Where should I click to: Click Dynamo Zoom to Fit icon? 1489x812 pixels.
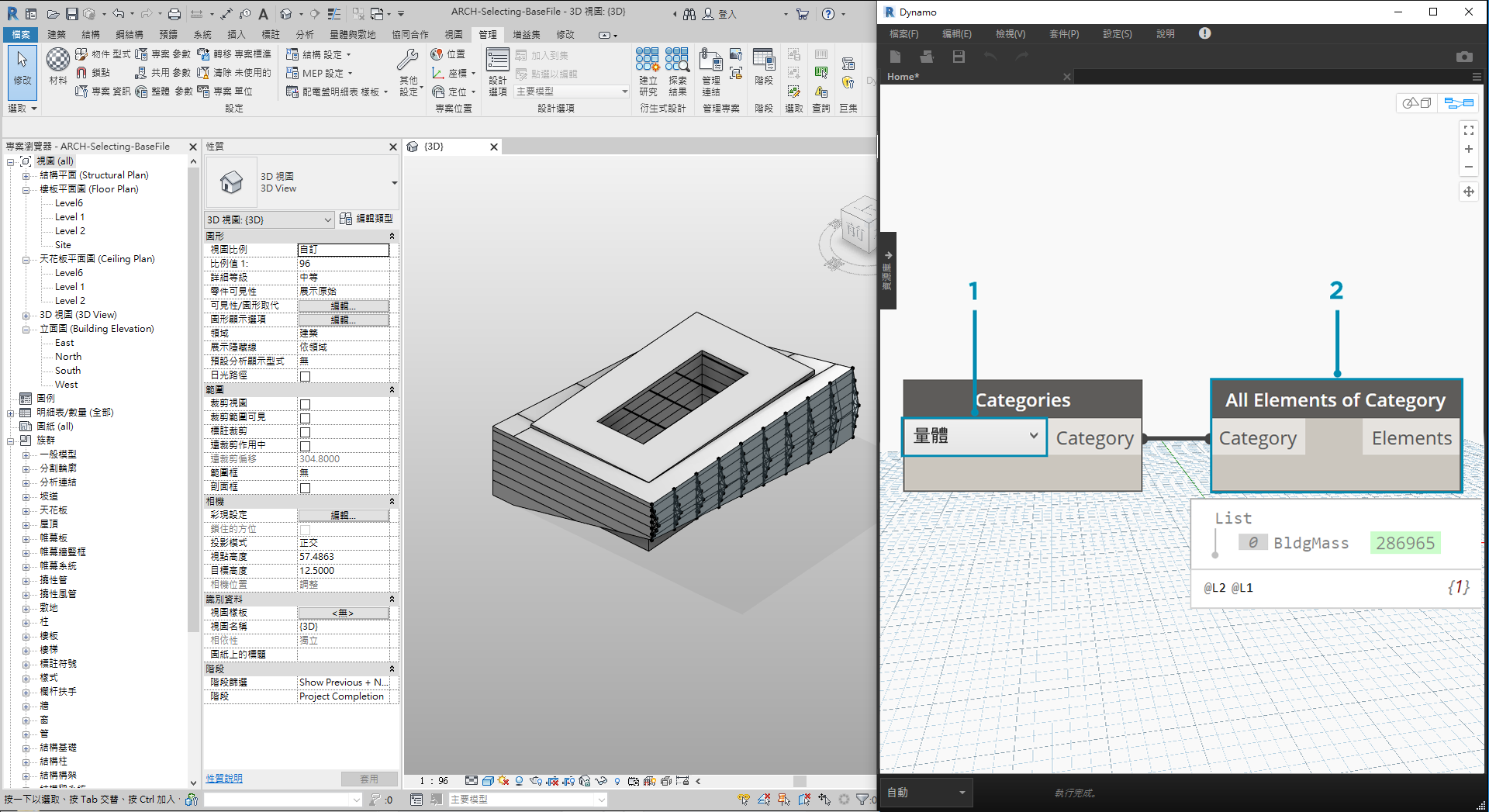pos(1469,130)
